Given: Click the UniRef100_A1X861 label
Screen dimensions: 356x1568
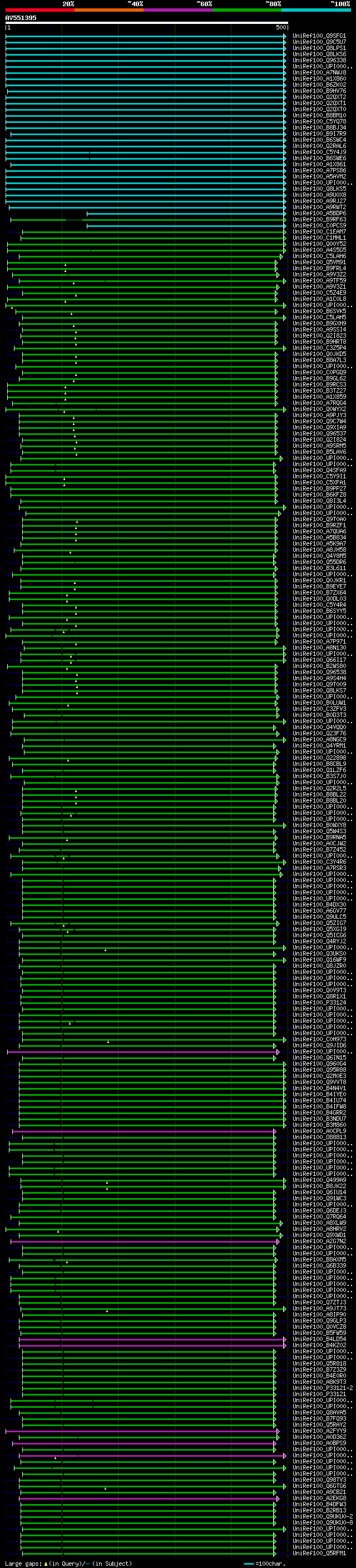Looking at the screenshot, I should [319, 164].
